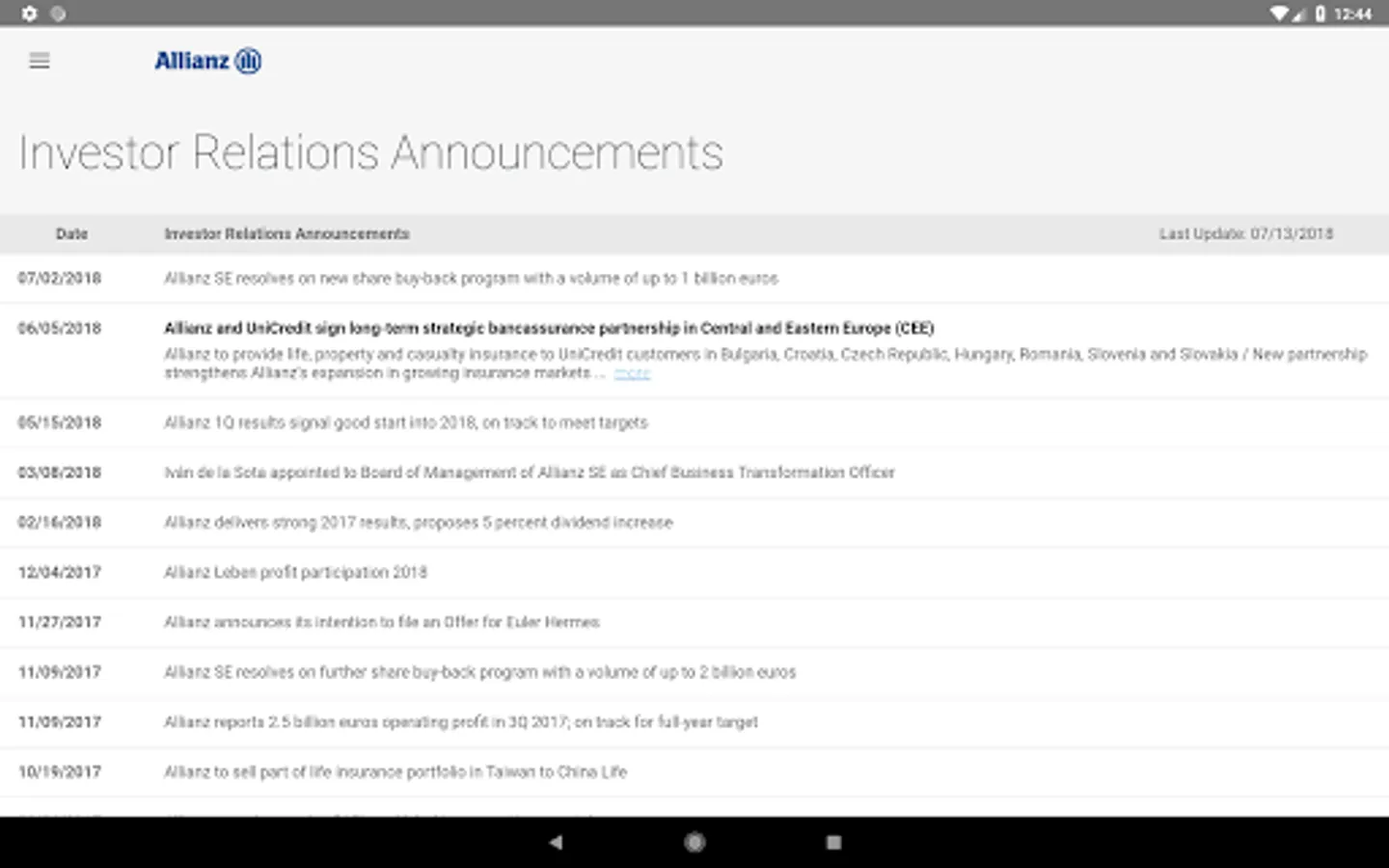
Task: Tap the Android recent apps button
Action: (833, 842)
